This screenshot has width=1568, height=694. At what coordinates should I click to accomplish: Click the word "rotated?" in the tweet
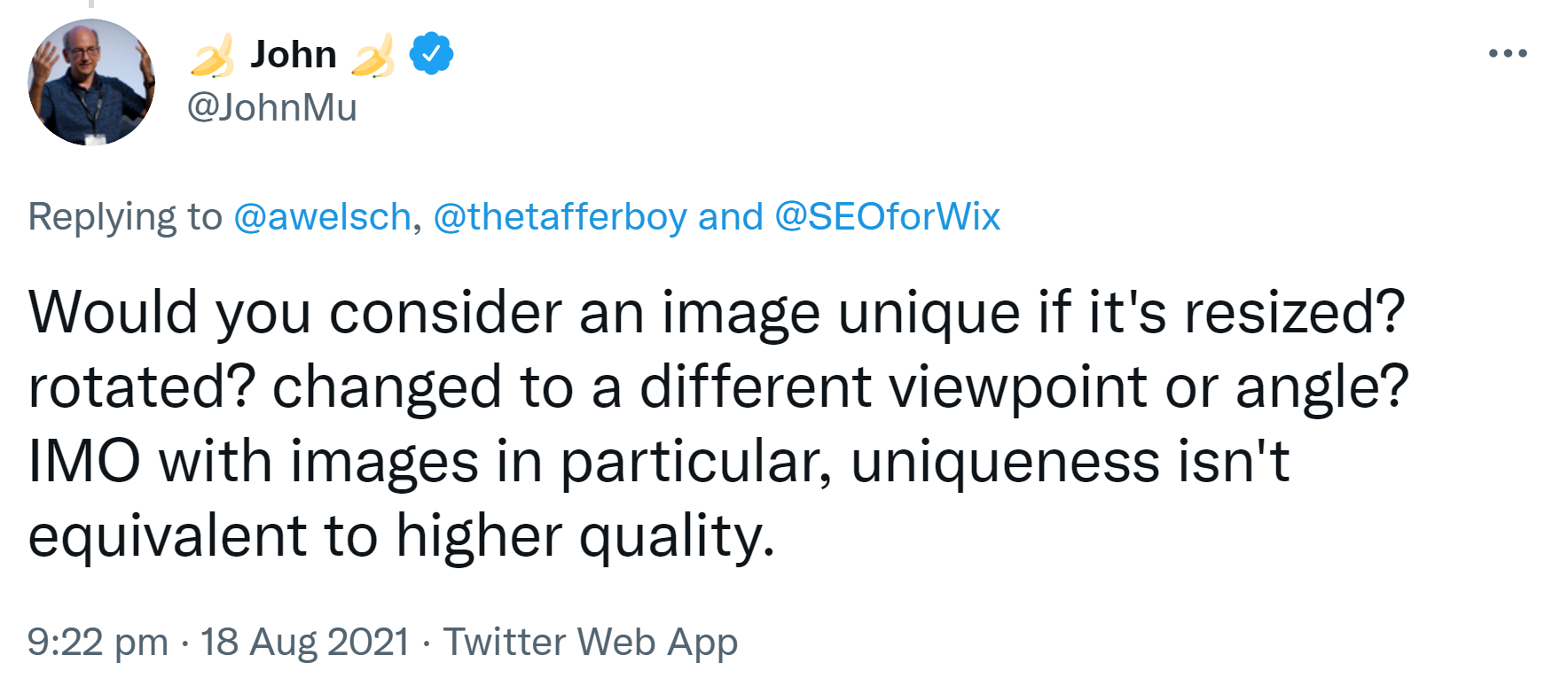[x=142, y=387]
